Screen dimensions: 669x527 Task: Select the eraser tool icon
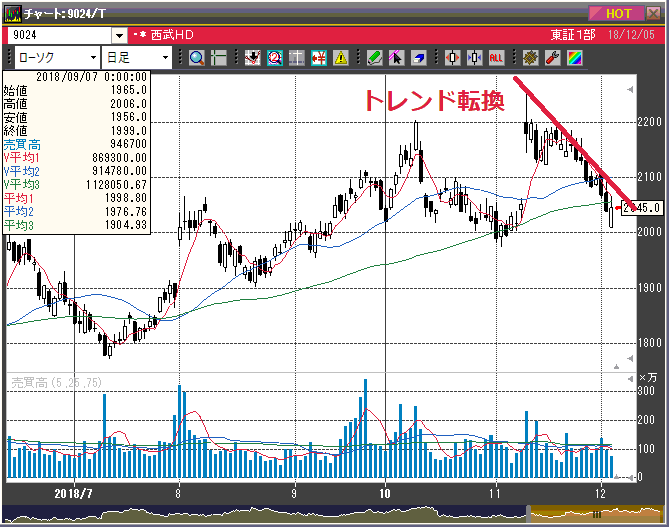click(419, 58)
